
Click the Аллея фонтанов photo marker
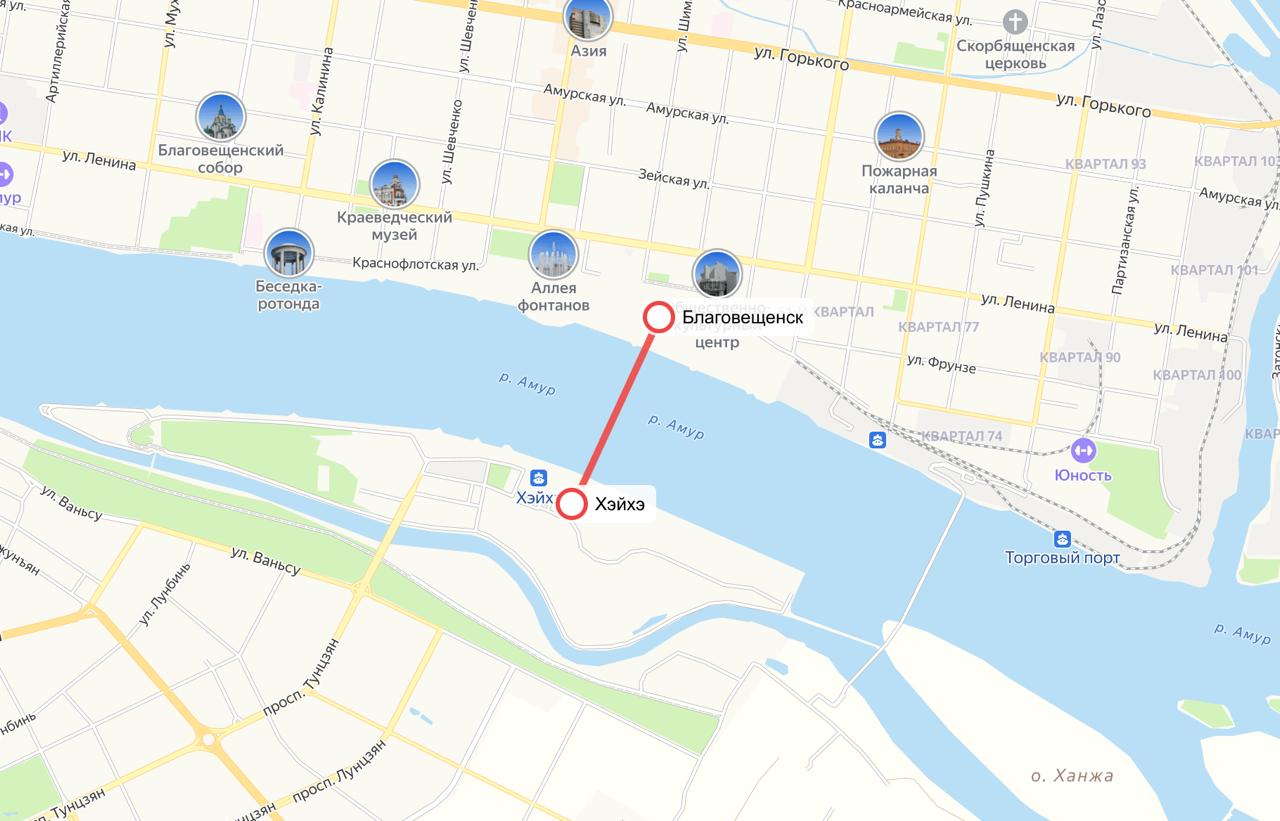[x=553, y=254]
